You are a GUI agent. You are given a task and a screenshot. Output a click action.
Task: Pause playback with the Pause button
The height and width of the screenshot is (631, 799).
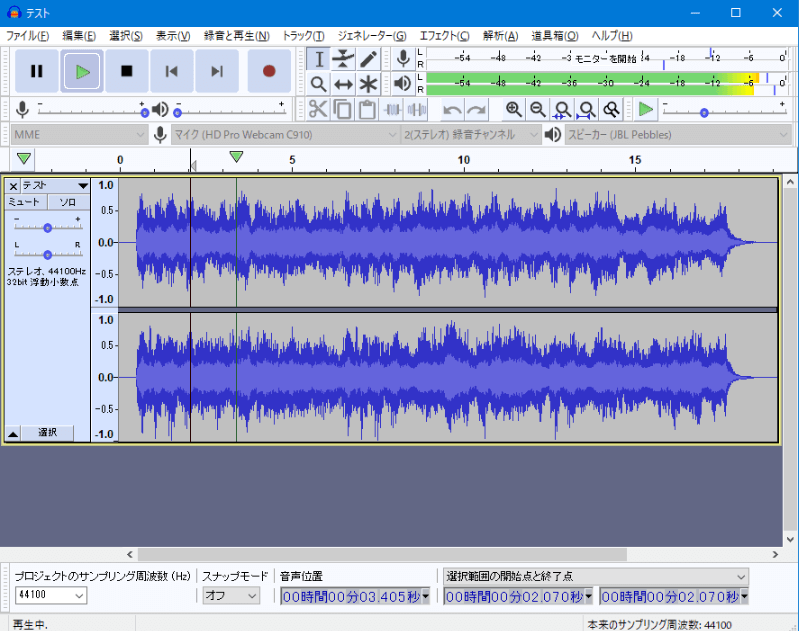37,71
